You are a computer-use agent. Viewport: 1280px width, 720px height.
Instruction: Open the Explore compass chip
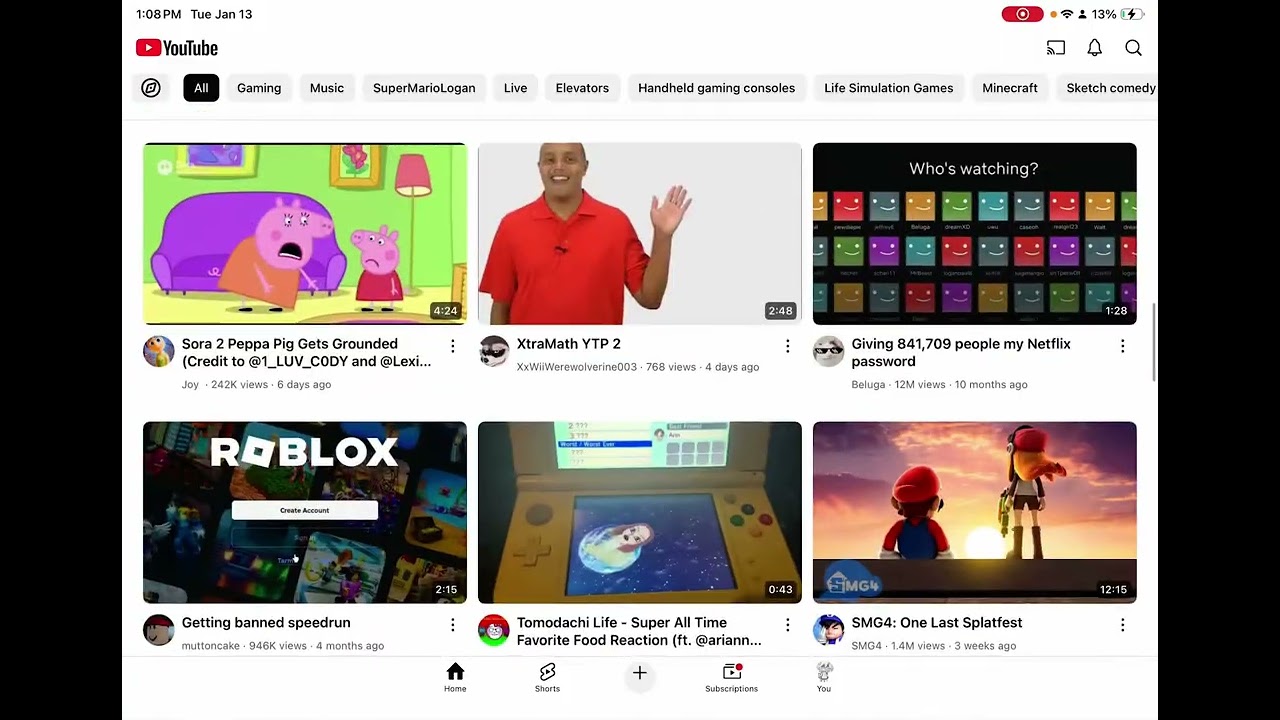(x=151, y=88)
